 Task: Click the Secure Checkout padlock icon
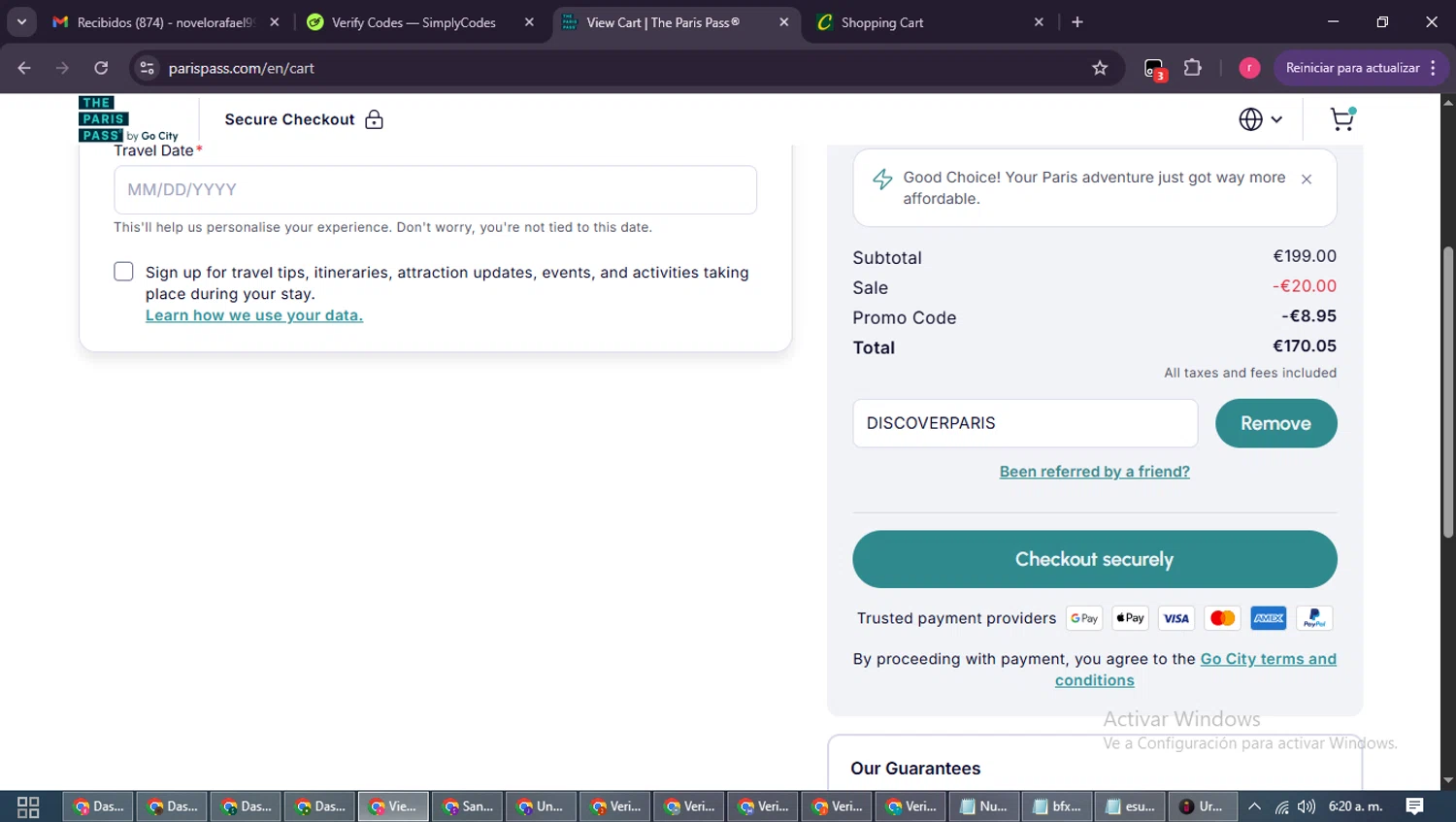click(374, 119)
